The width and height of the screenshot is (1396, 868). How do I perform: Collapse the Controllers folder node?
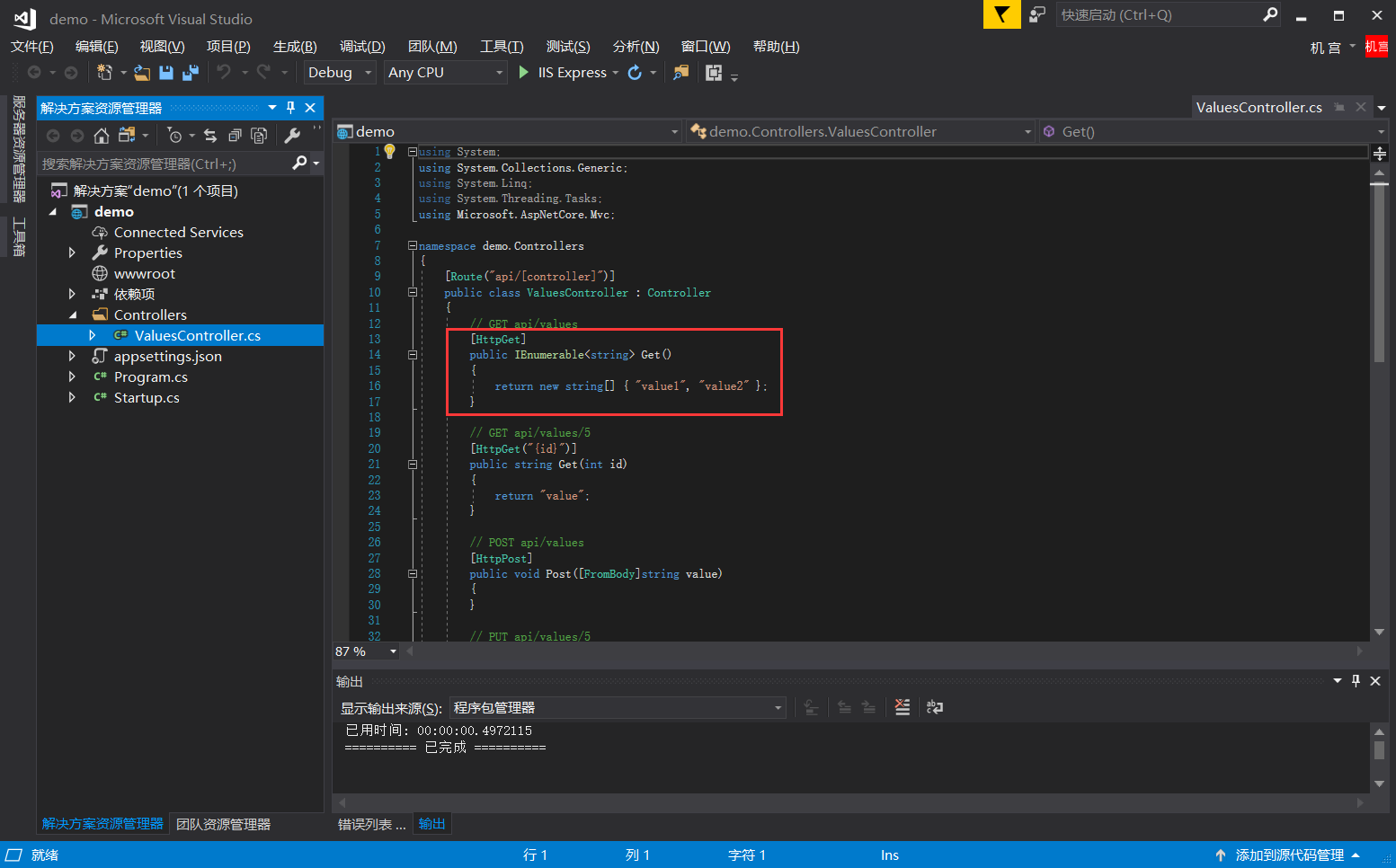pos(72,315)
